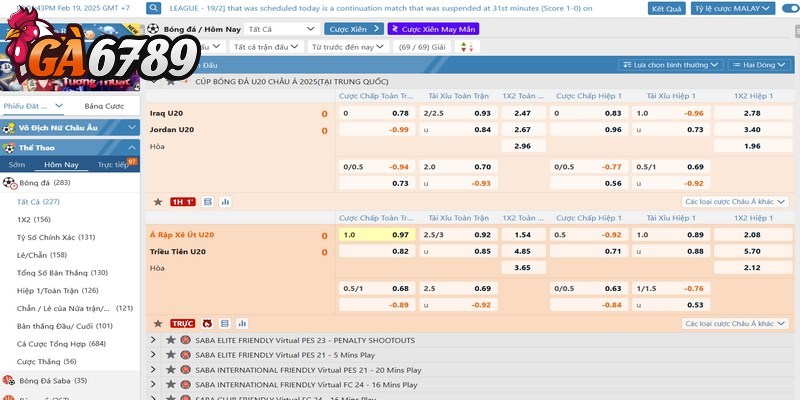Select the draw odds 3.65
The image size is (800, 400).
523,267
